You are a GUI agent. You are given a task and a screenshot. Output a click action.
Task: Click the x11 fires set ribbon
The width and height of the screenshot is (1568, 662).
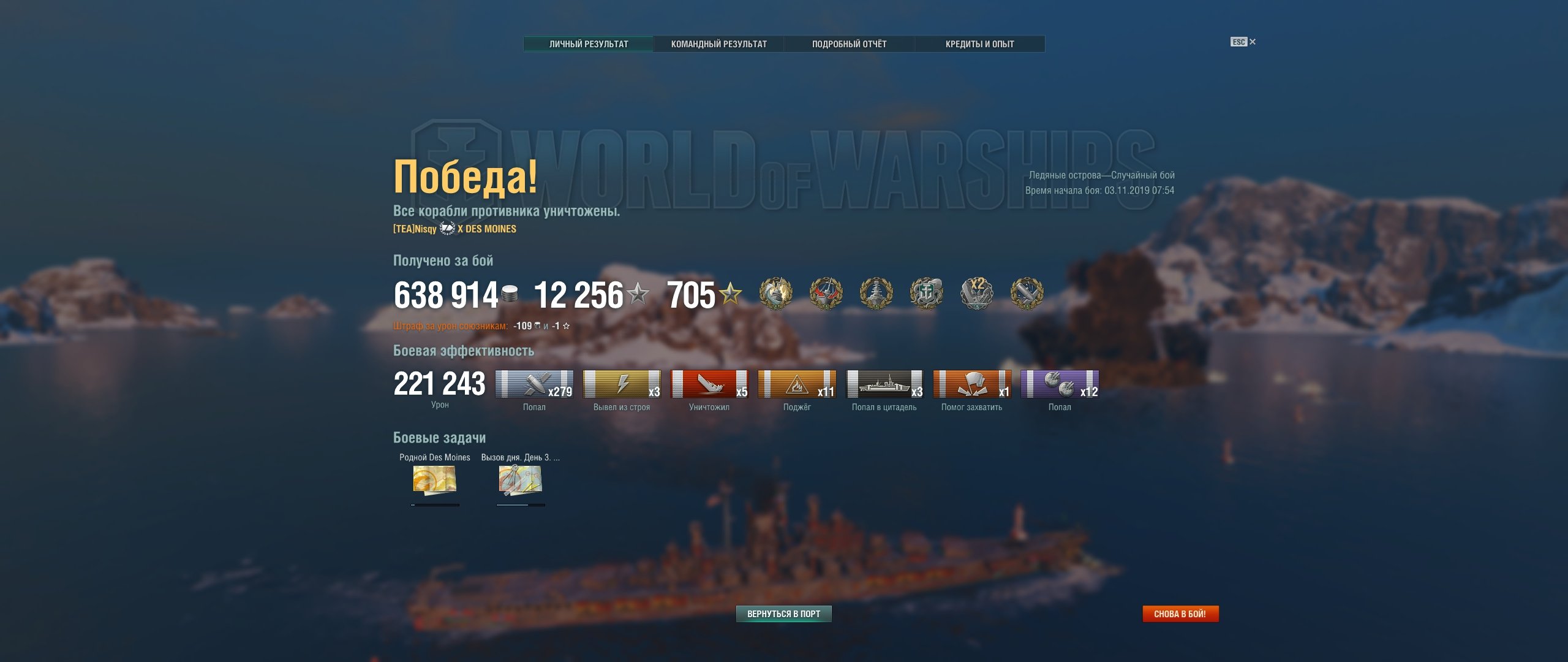[x=797, y=384]
